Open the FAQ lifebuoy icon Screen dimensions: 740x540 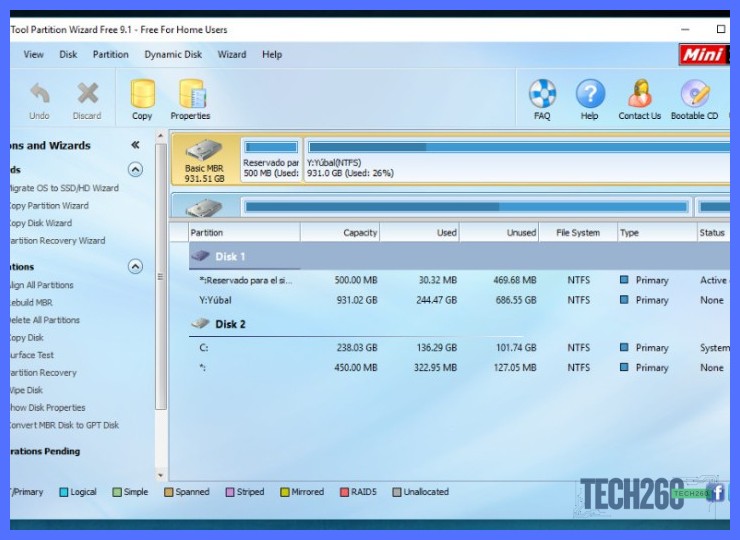(x=542, y=93)
